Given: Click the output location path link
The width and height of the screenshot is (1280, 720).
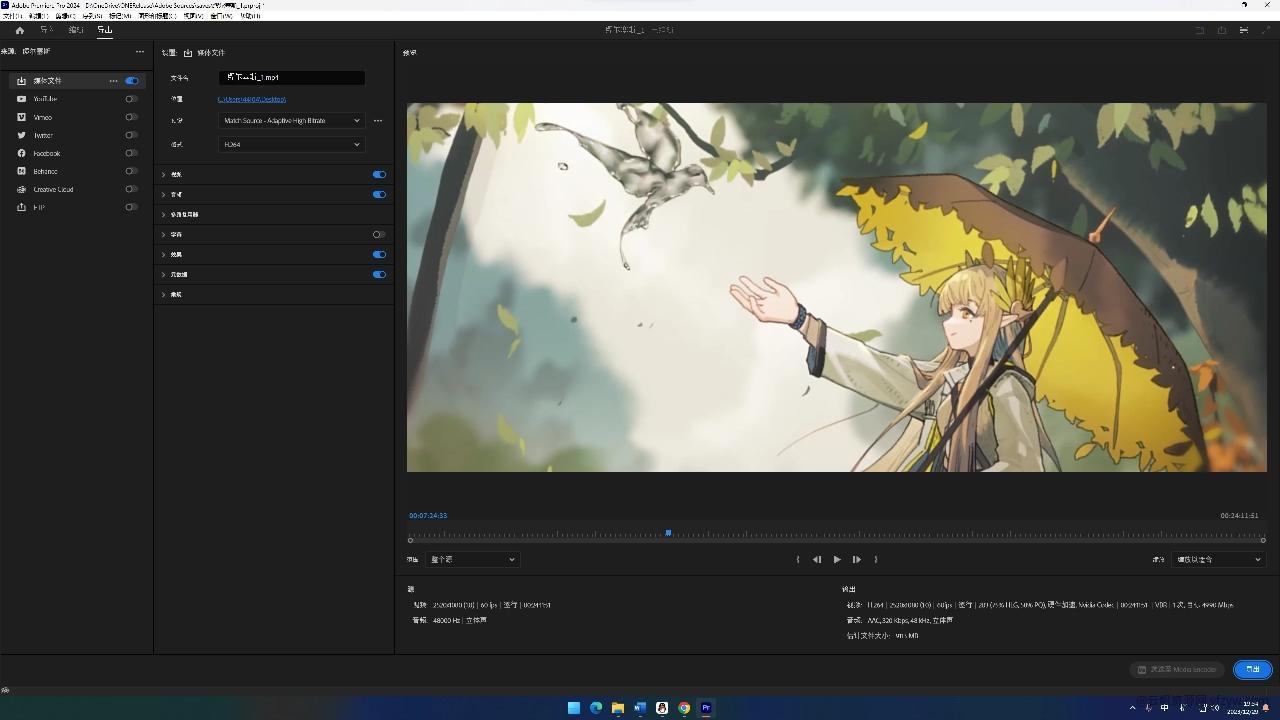Looking at the screenshot, I should [252, 99].
